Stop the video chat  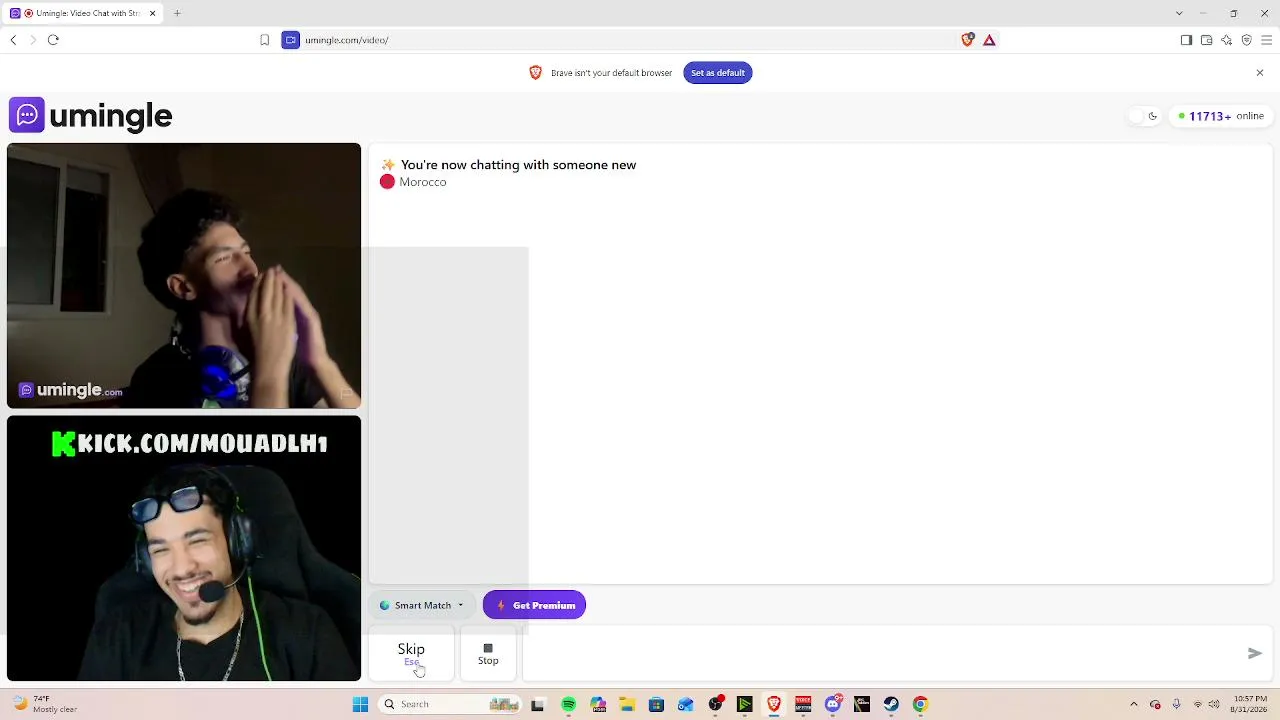point(488,654)
